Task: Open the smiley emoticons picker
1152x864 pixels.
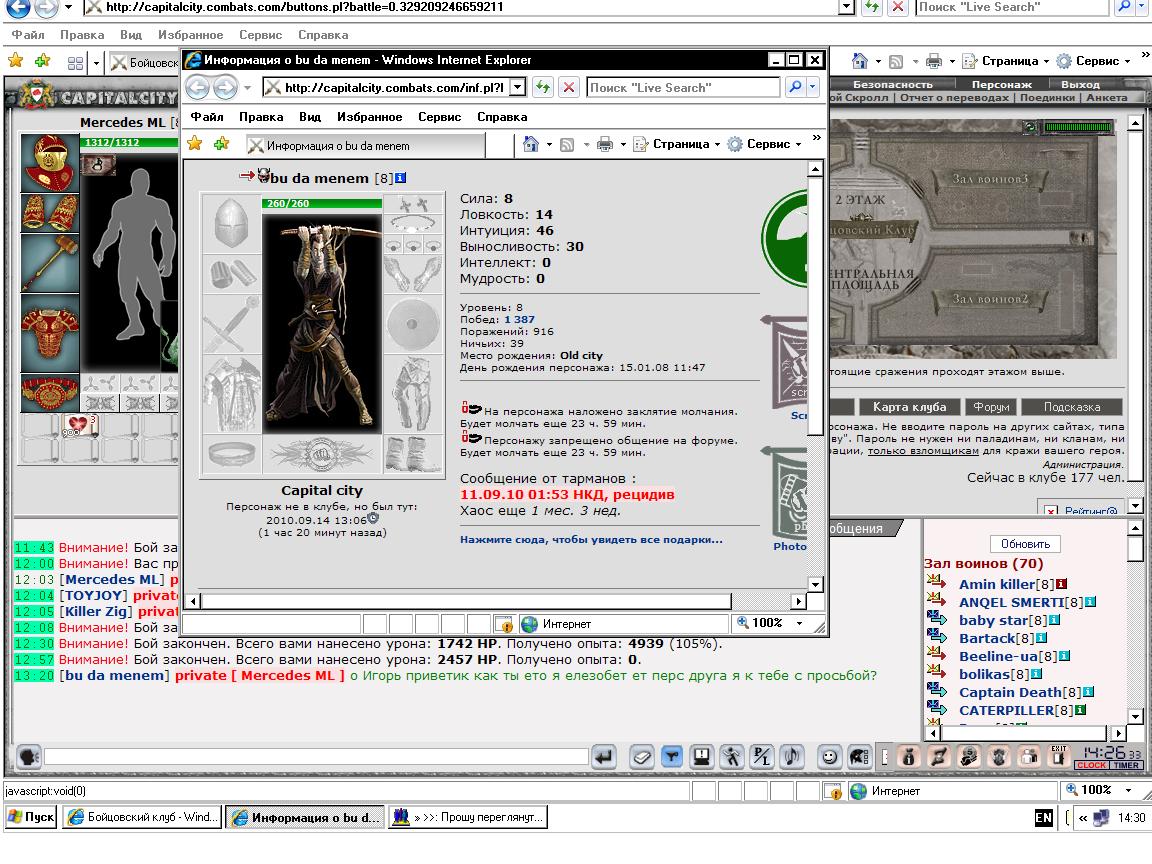Action: pos(829,757)
